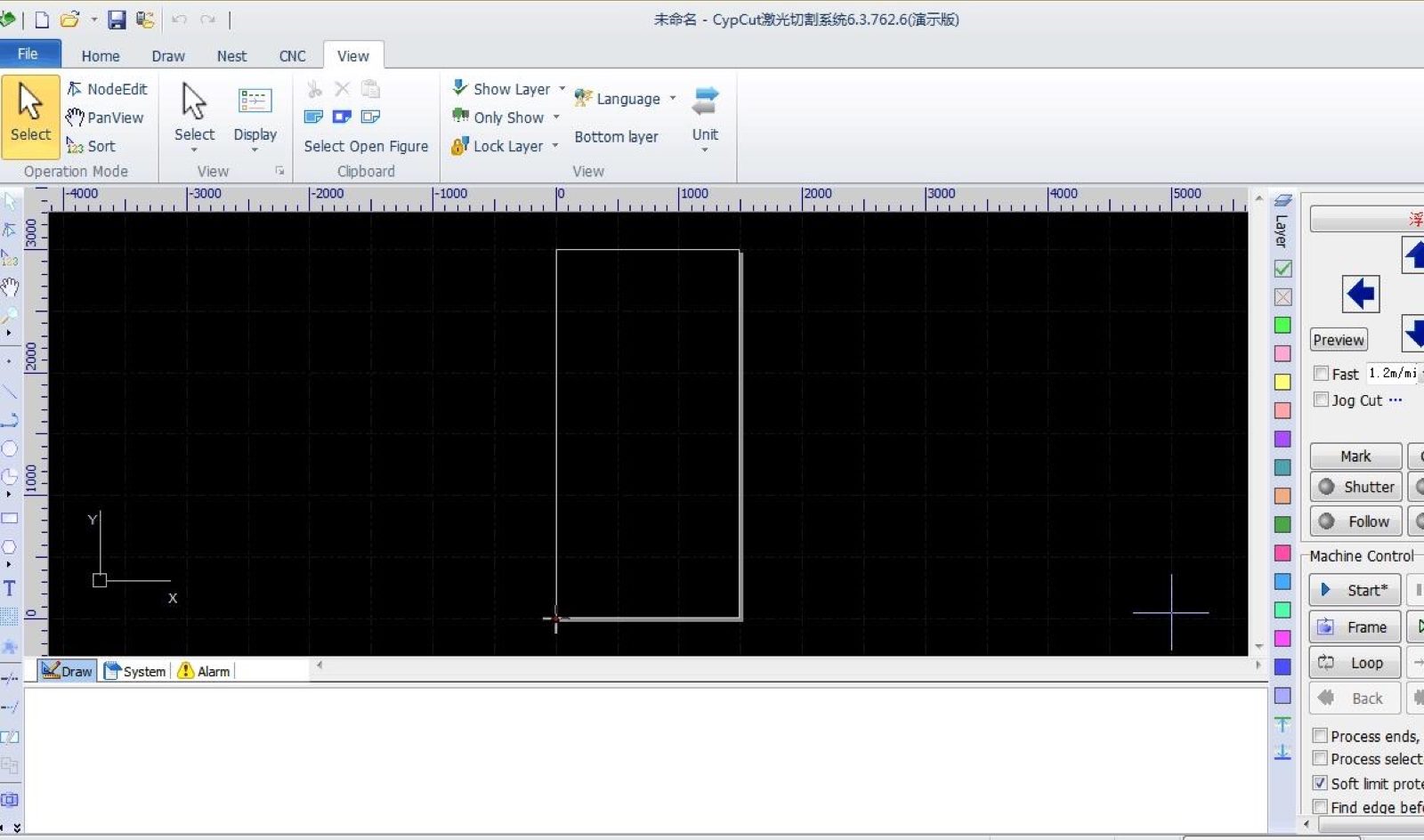1424x840 pixels.
Task: Enable the Jog Cut checkbox
Action: tap(1322, 400)
